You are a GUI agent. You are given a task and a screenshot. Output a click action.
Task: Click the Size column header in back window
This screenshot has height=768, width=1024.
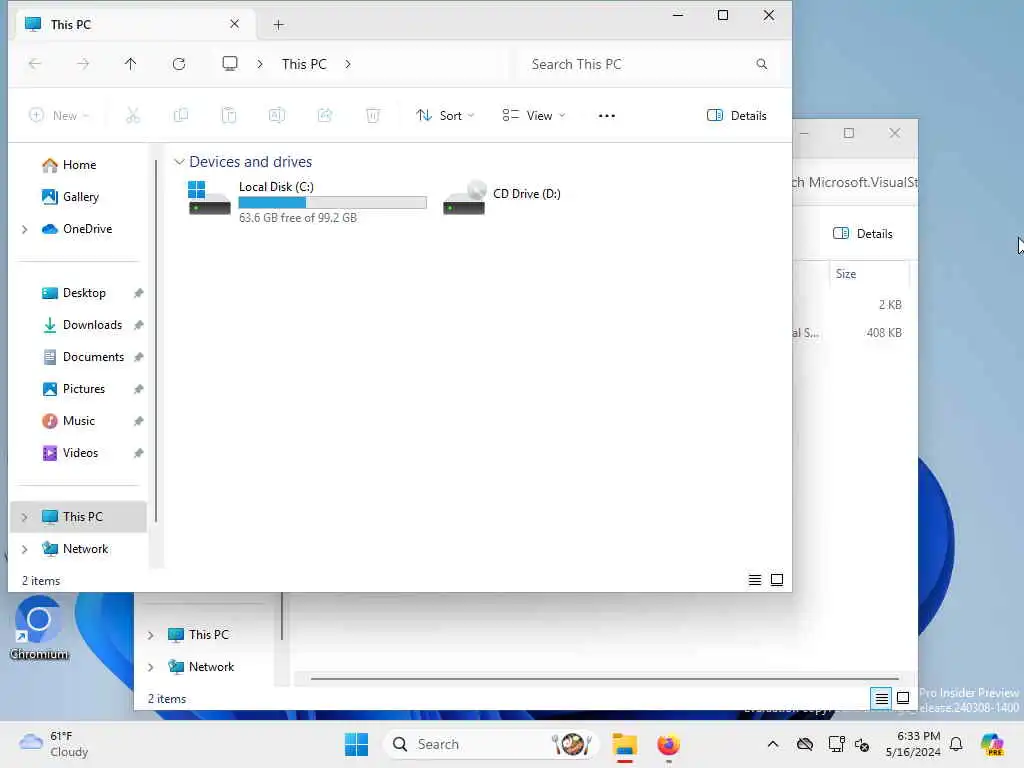click(869, 274)
